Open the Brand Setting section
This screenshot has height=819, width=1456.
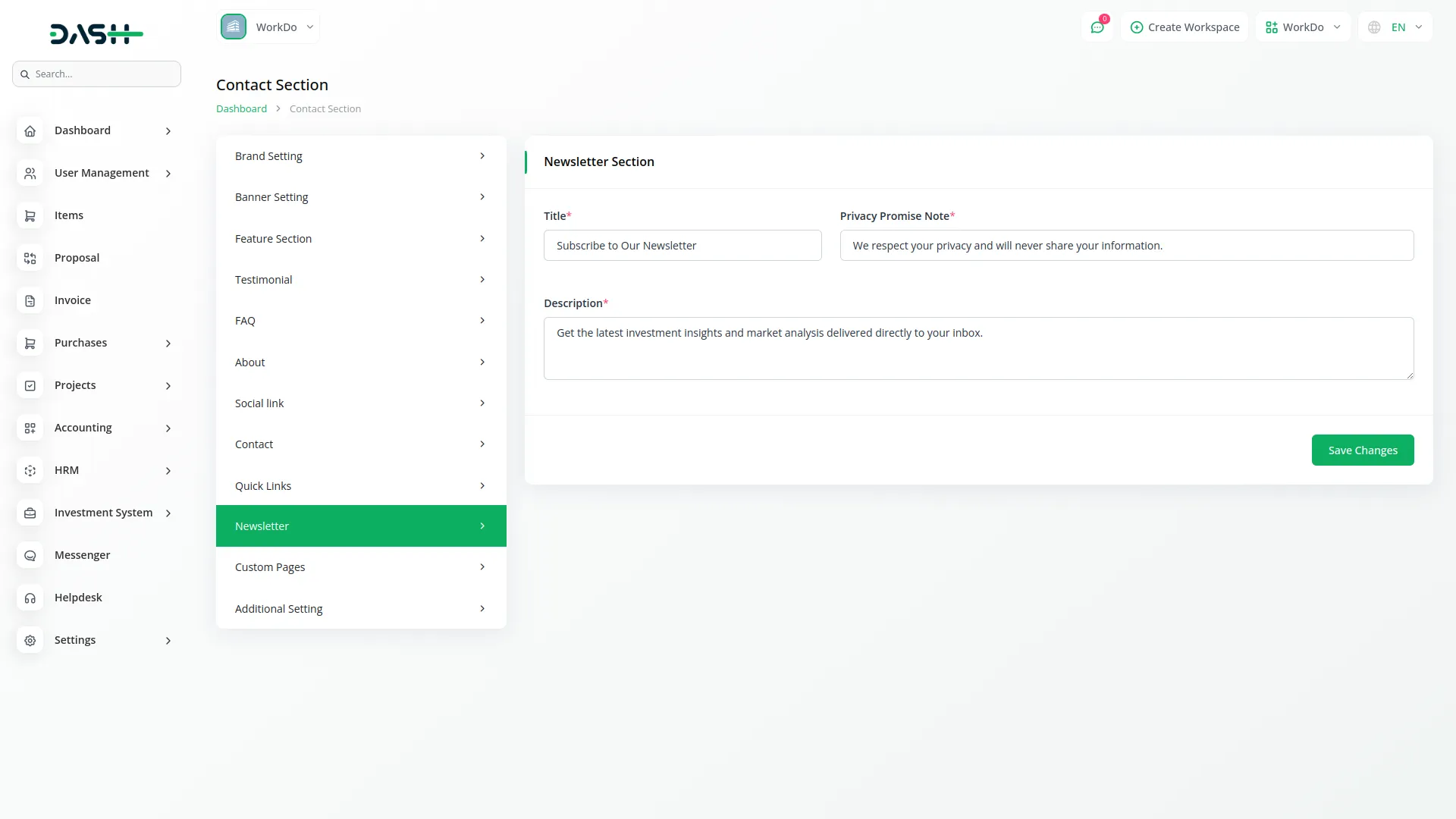click(x=360, y=156)
